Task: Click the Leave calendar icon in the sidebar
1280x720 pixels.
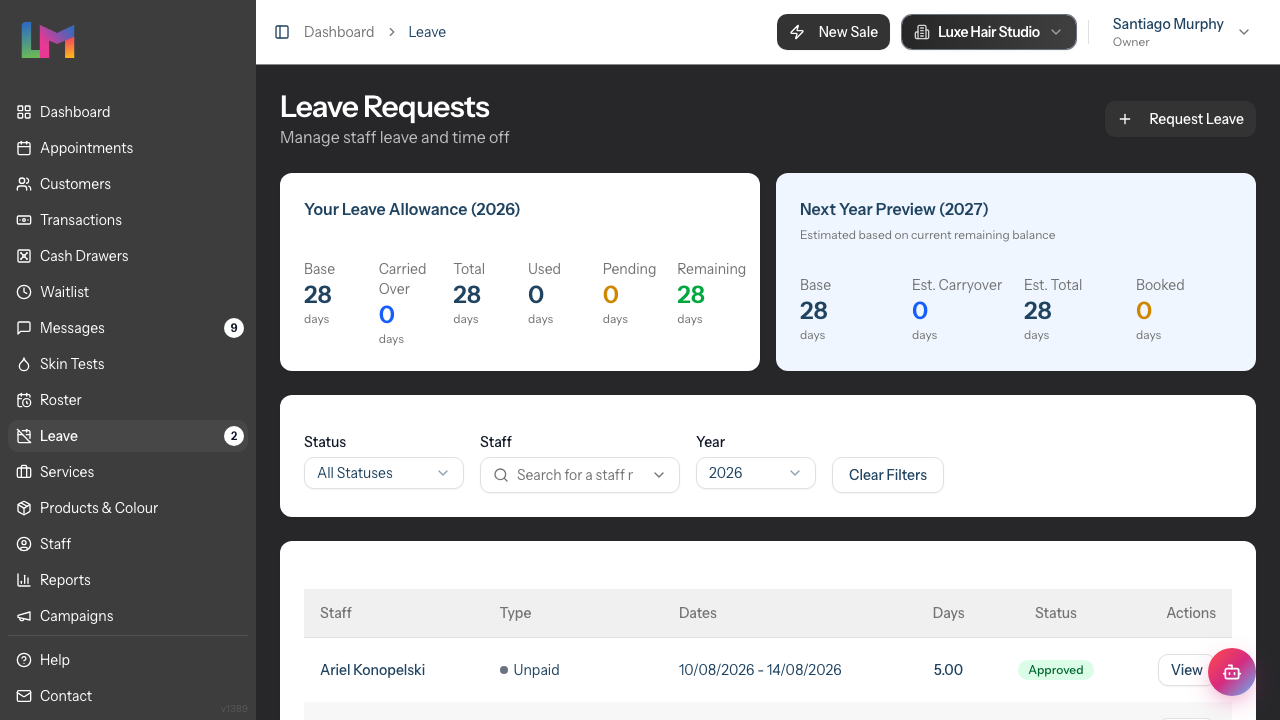Action: (x=24, y=436)
